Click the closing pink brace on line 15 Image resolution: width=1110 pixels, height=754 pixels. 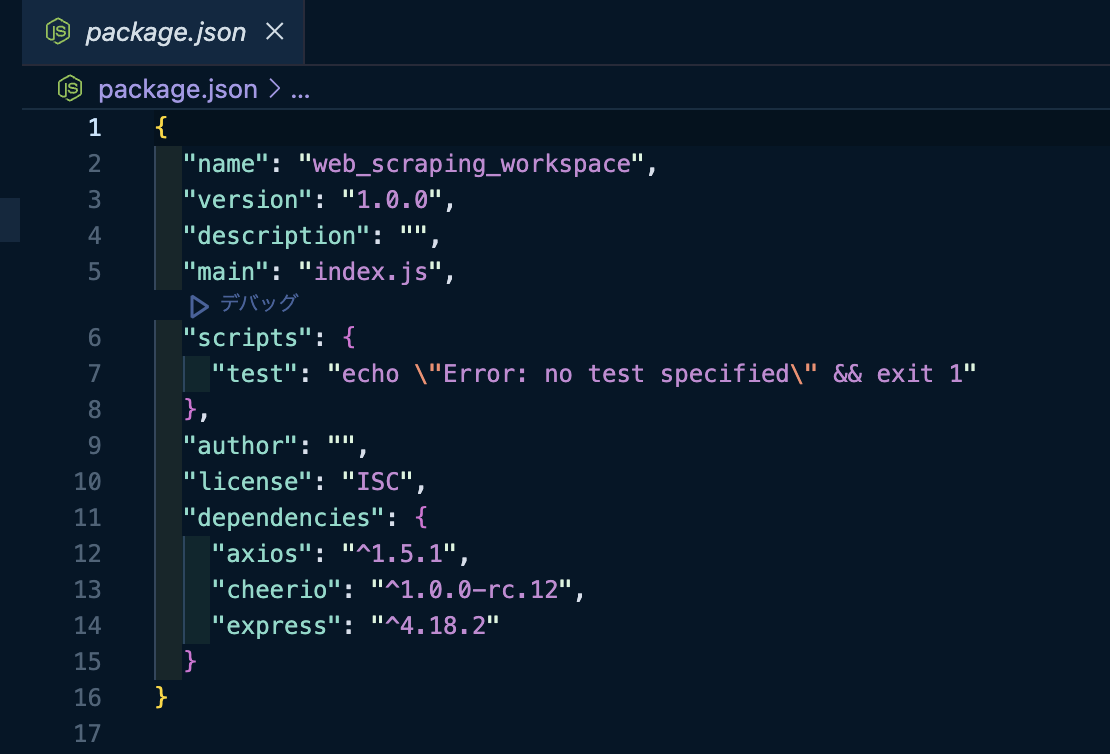pos(190,662)
